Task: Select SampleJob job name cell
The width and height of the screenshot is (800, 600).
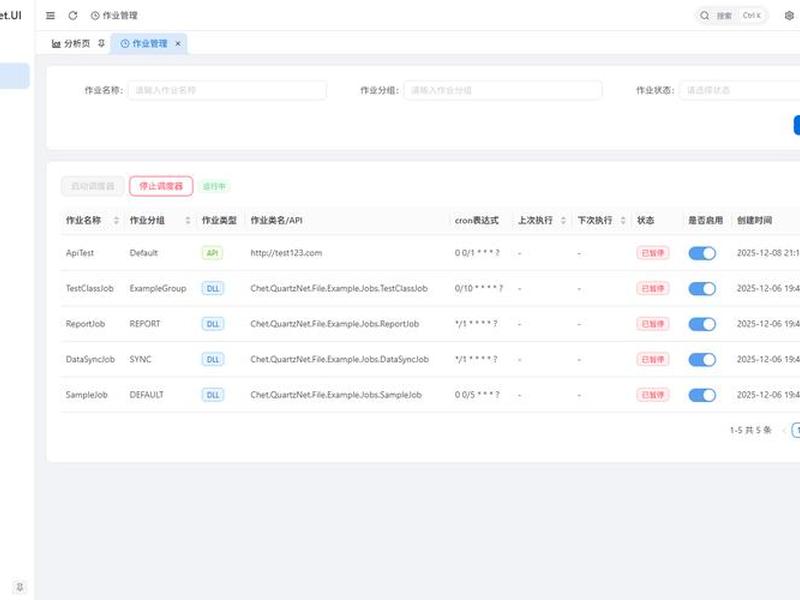Action: coord(87,395)
